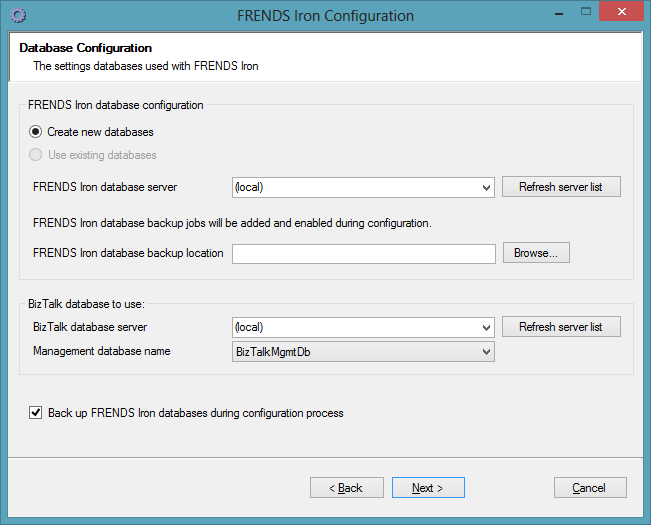Expand BizTalk database server dropdown arrow
This screenshot has height=525, width=651.
click(x=486, y=327)
